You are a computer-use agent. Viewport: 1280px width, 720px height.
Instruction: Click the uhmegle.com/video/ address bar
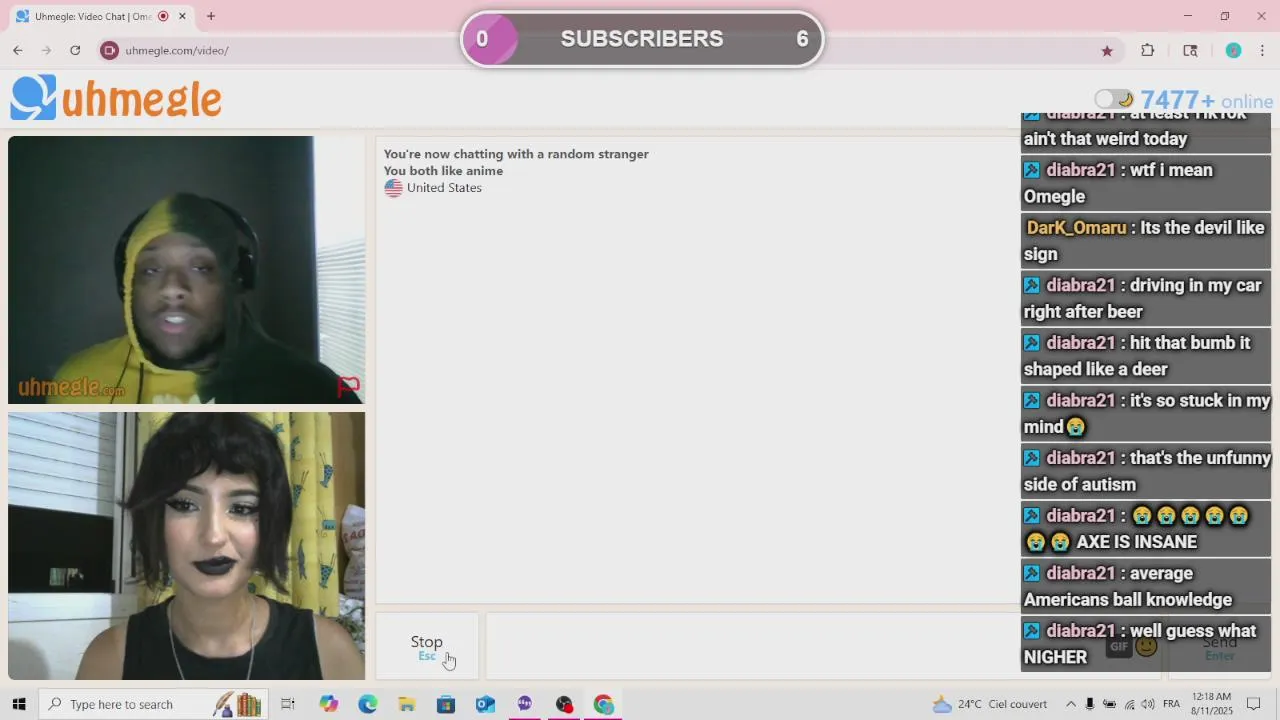pos(177,50)
